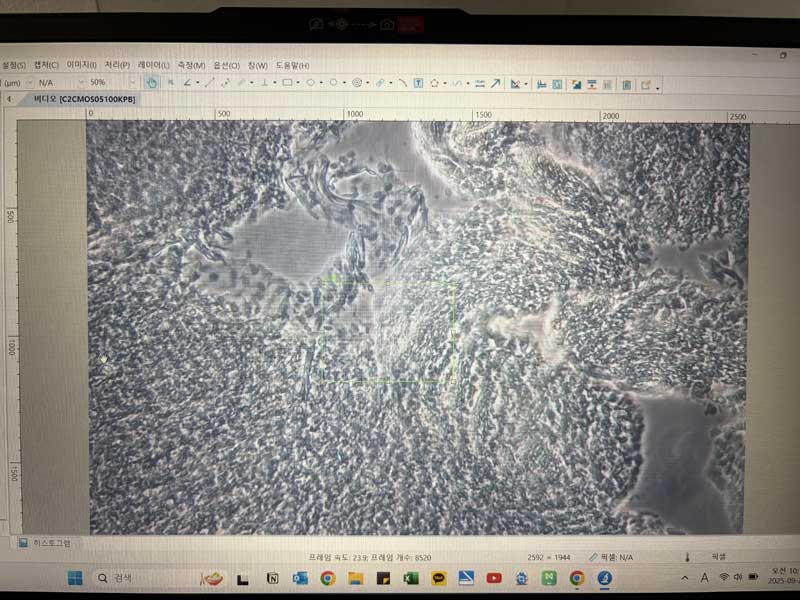Open the 측정(M) menu
800x600 pixels.
191,65
